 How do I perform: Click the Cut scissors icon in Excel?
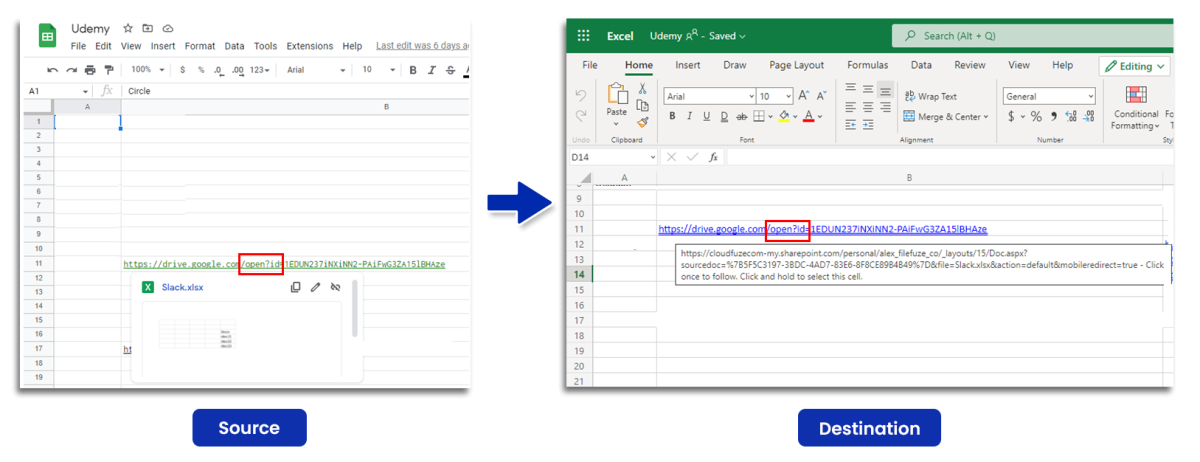(x=642, y=89)
